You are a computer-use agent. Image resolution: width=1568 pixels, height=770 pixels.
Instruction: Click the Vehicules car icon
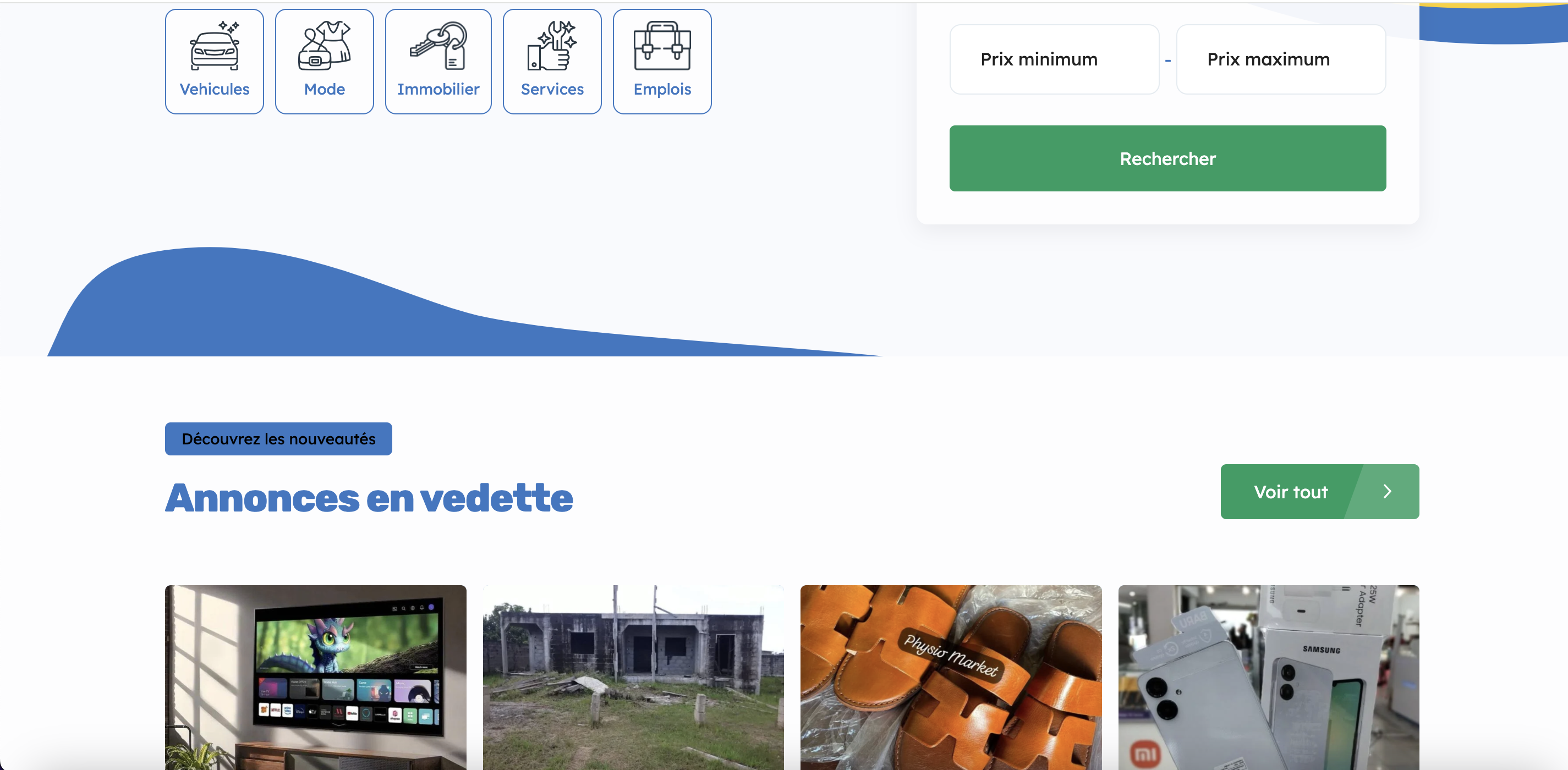pyautogui.click(x=214, y=46)
